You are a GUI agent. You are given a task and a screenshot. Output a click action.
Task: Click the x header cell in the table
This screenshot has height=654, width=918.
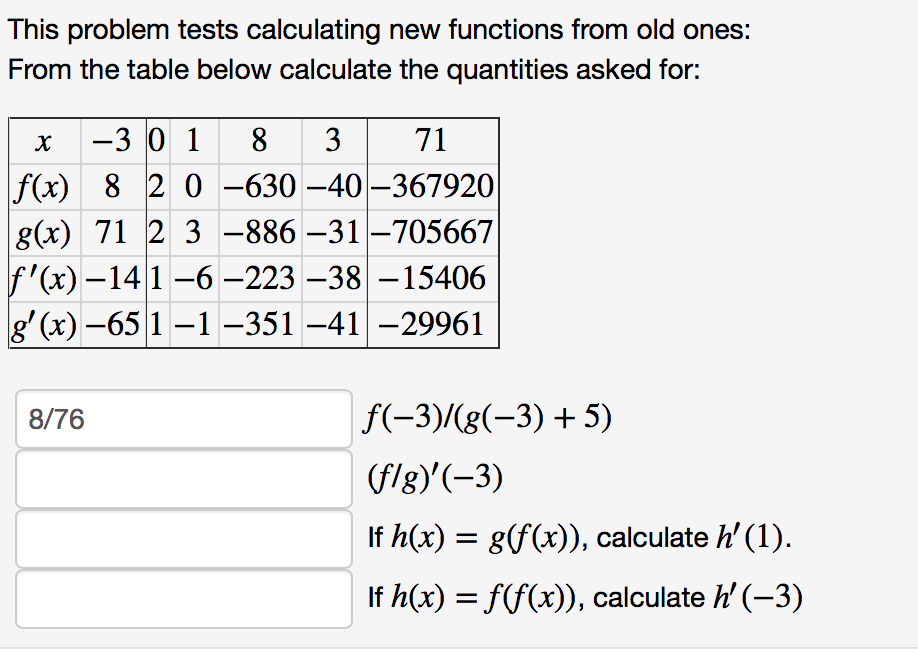(x=43, y=140)
